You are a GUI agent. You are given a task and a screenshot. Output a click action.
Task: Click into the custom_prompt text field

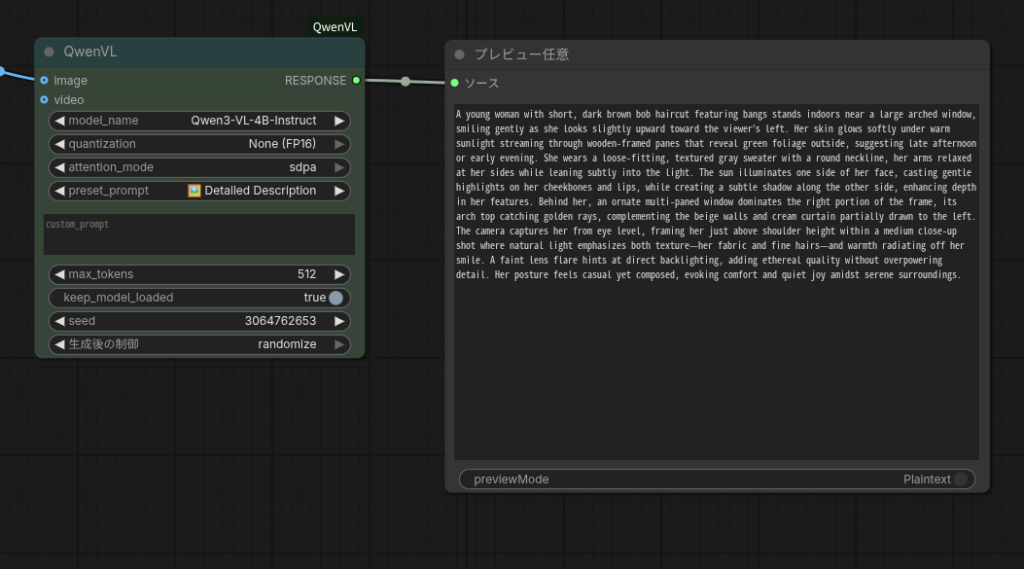pyautogui.click(x=199, y=235)
